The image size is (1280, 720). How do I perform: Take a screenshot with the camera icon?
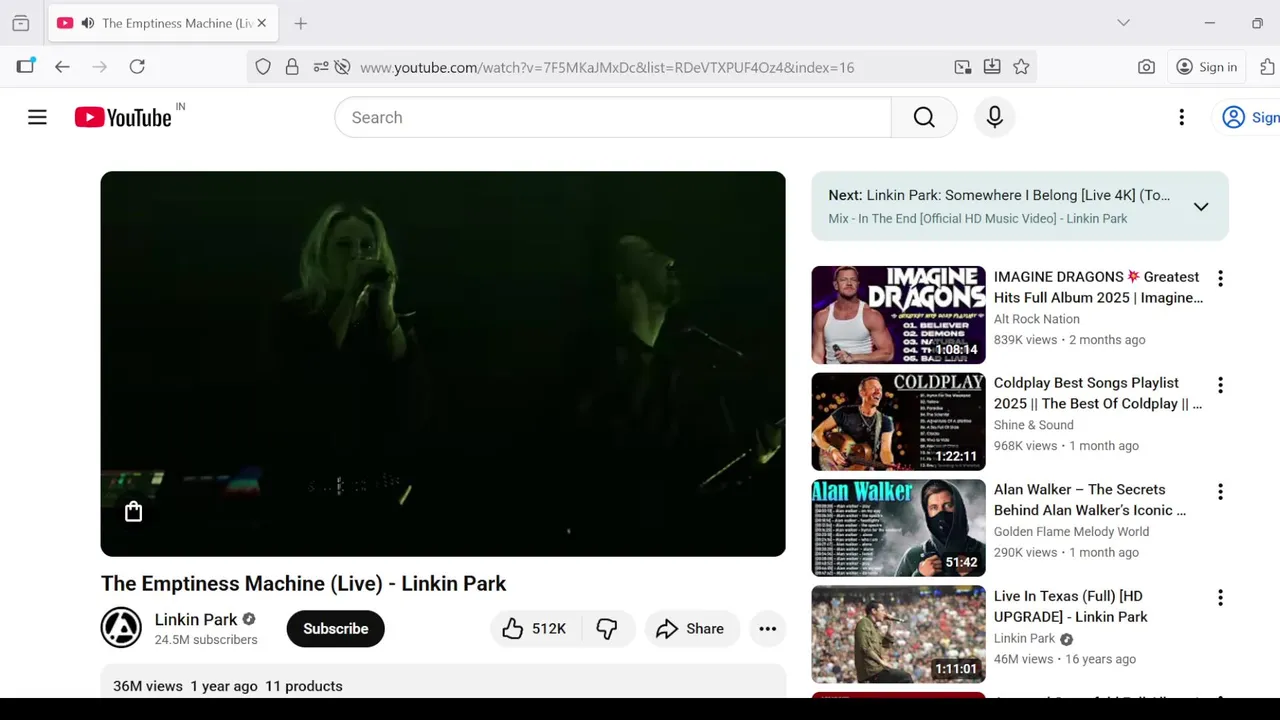coord(1146,67)
